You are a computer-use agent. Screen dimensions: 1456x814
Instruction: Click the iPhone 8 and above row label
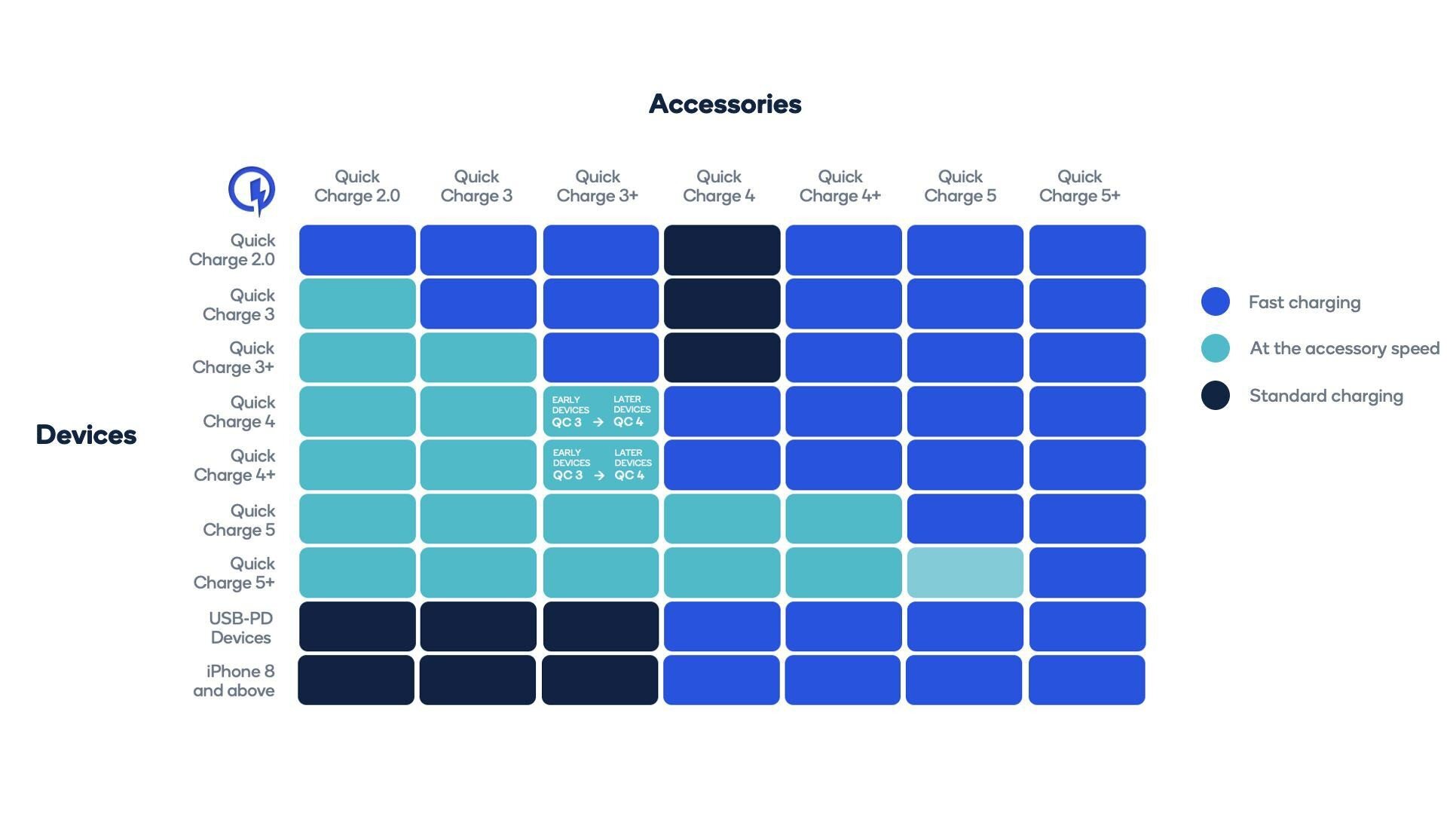point(234,681)
